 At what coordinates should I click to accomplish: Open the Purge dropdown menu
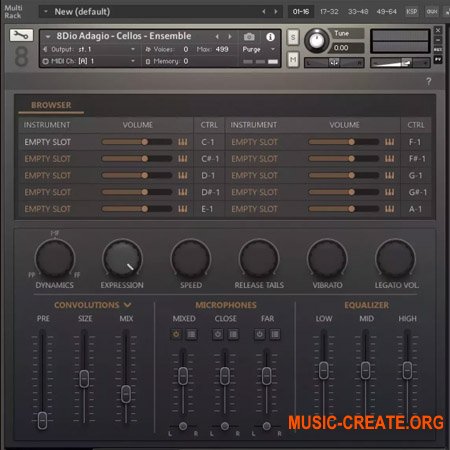(259, 49)
